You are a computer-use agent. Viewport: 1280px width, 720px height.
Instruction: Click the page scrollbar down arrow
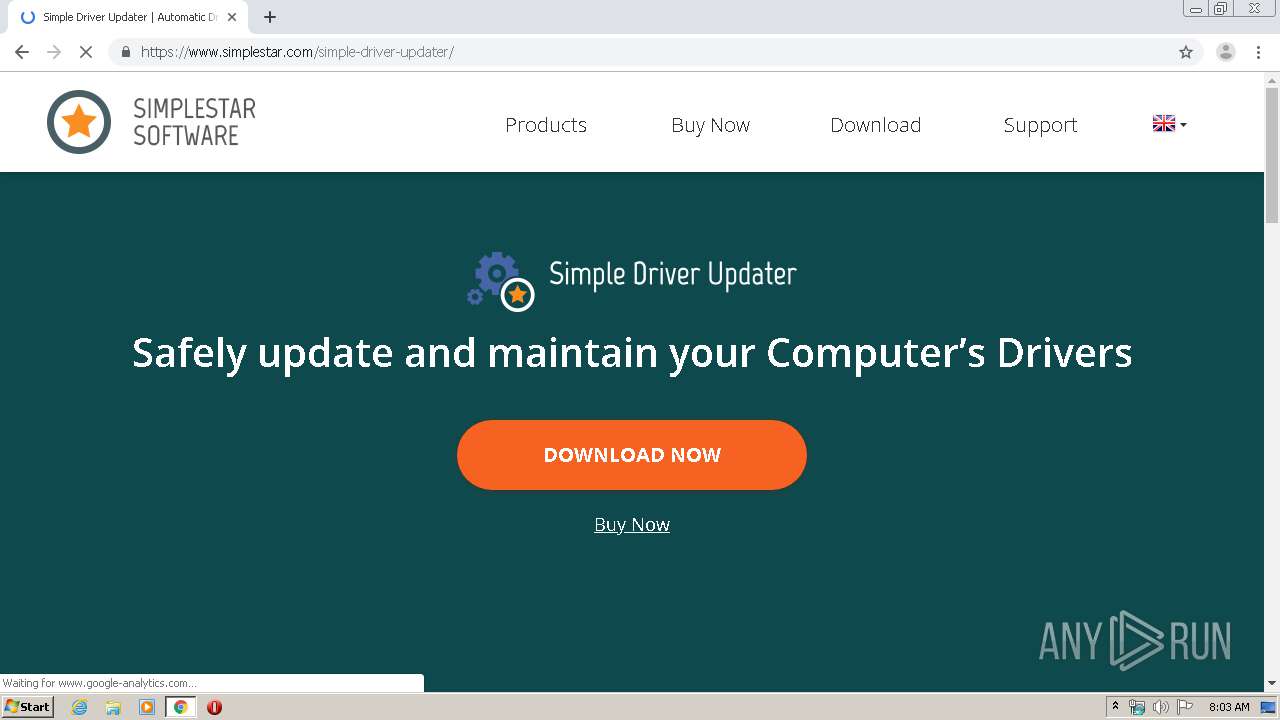[1272, 684]
